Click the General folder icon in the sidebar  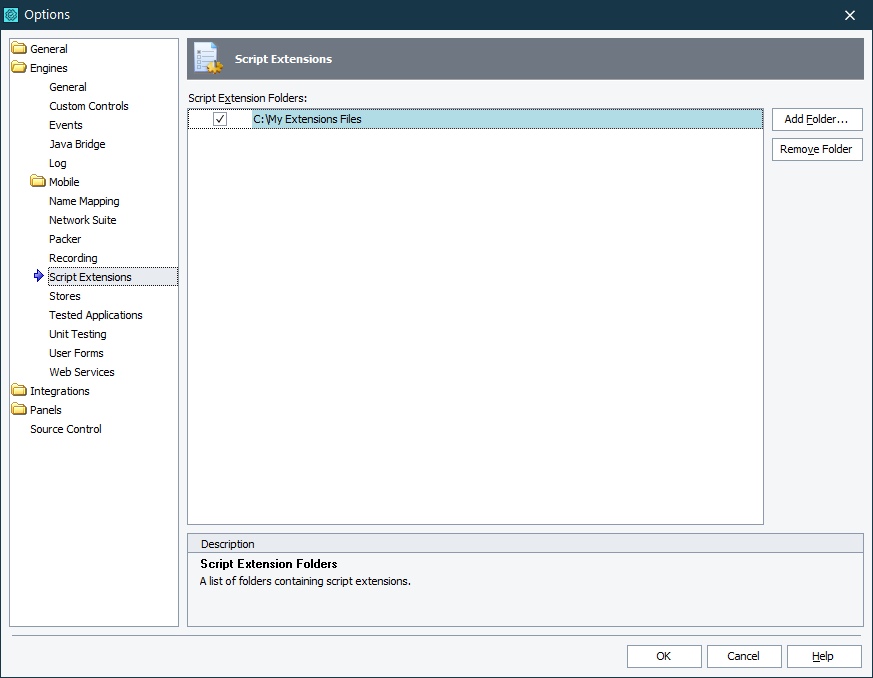17,48
